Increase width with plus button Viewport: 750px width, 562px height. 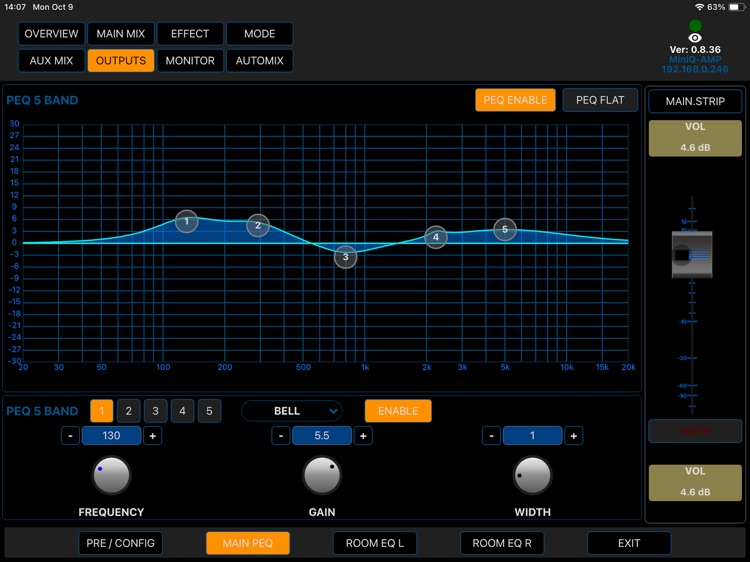coord(574,436)
